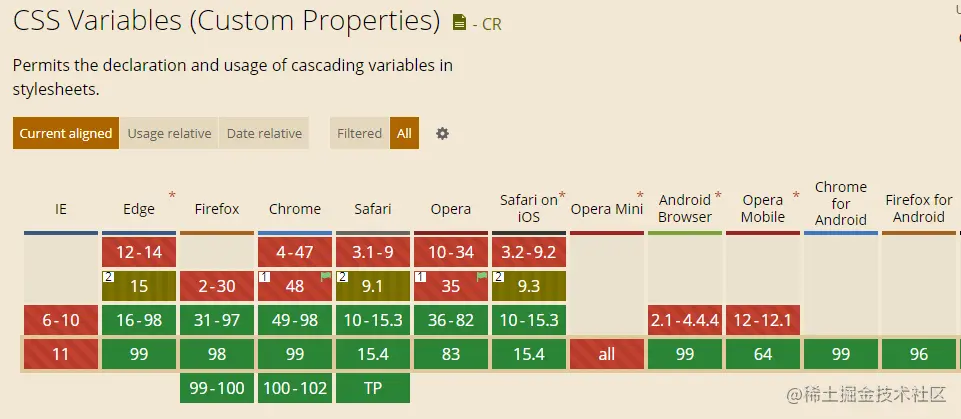Click the asterisk beside Opera Mini

(x=640, y=195)
